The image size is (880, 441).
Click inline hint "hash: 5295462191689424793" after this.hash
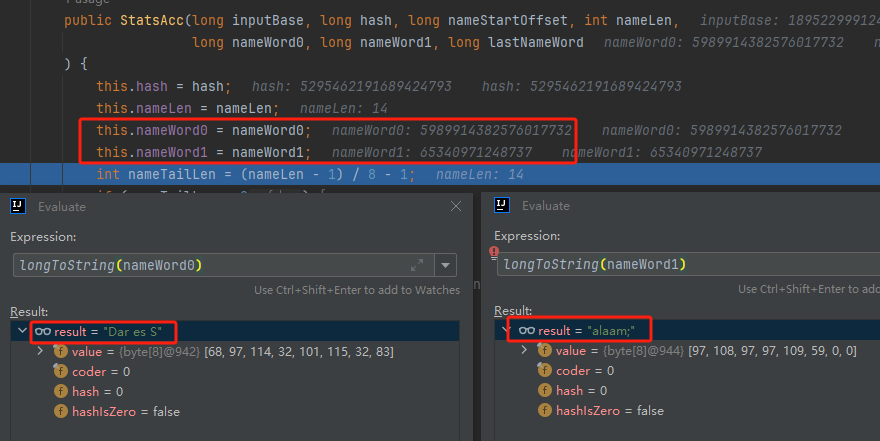351,86
